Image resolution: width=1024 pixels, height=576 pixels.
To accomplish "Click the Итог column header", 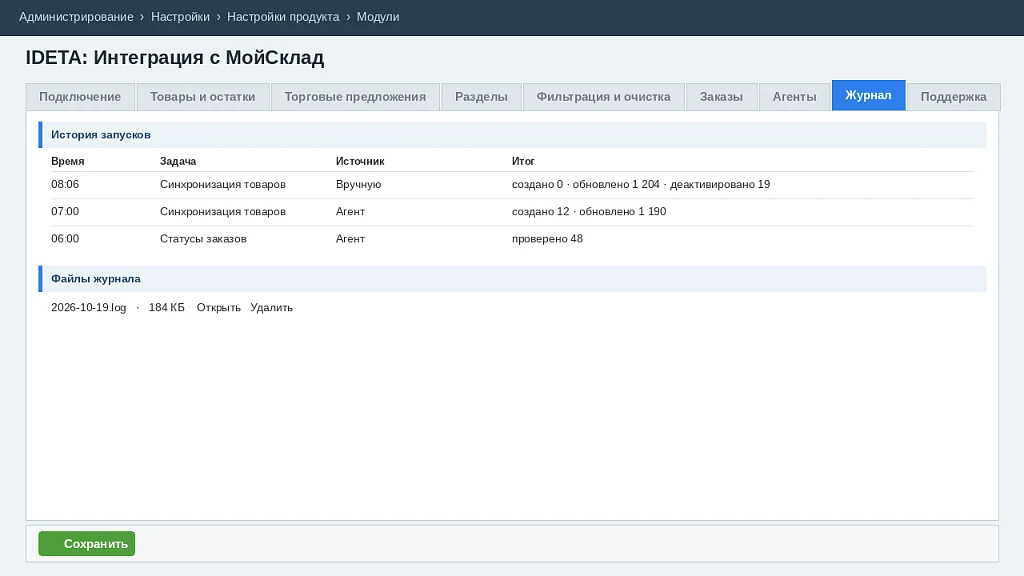I will [x=523, y=161].
